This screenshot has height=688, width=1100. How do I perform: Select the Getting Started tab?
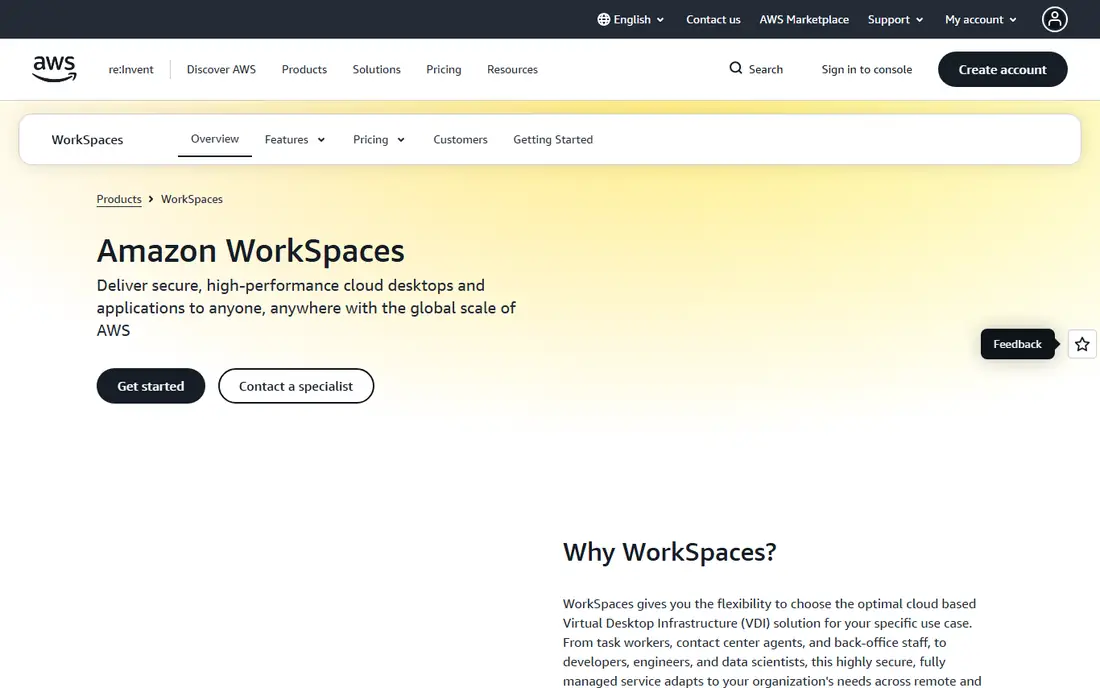coord(553,140)
